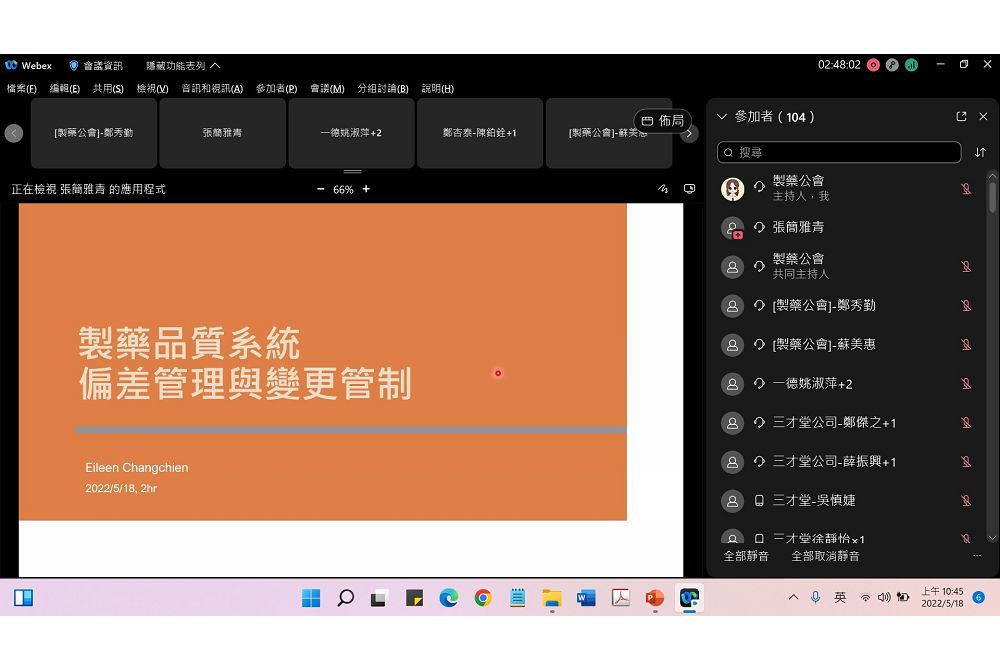
Task: Open PowerPoint from the taskbar
Action: point(655,598)
